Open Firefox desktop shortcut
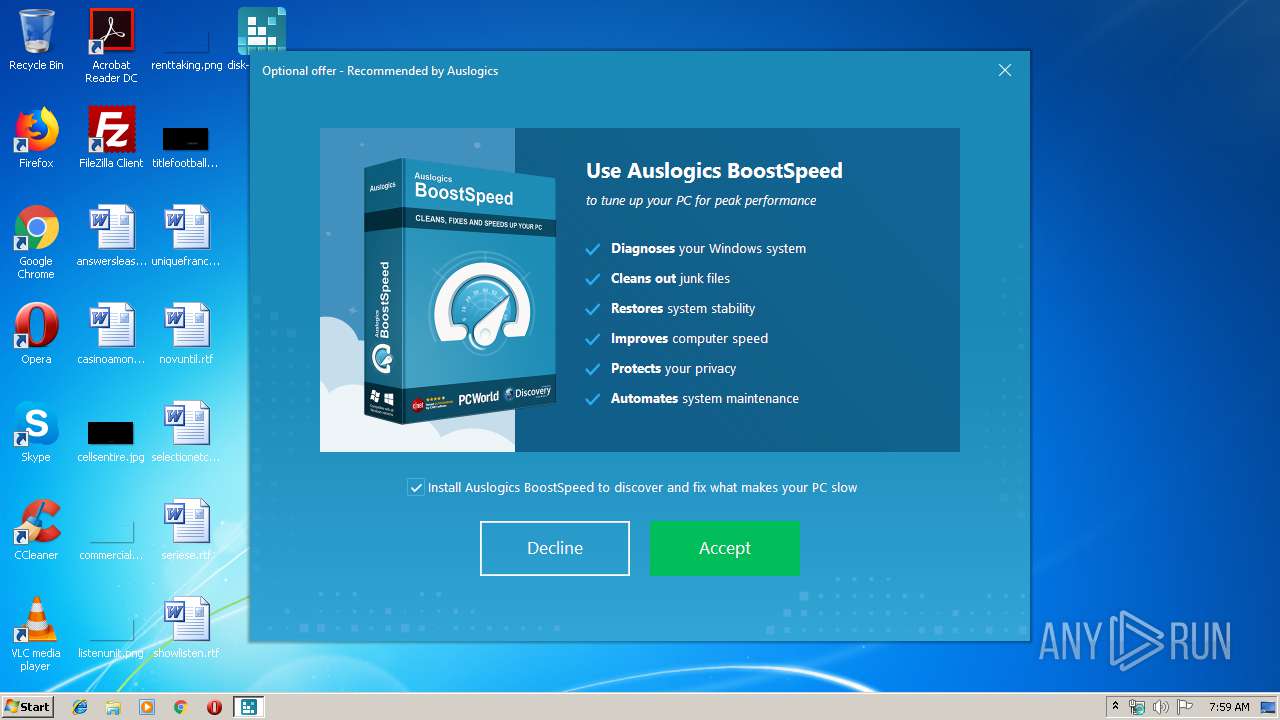The image size is (1280, 720). pyautogui.click(x=36, y=138)
